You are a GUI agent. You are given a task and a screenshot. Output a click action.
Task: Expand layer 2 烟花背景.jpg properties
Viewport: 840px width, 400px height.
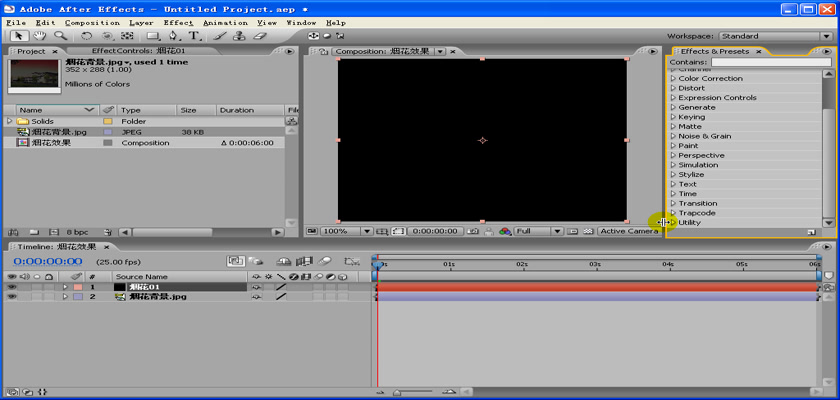(x=65, y=297)
